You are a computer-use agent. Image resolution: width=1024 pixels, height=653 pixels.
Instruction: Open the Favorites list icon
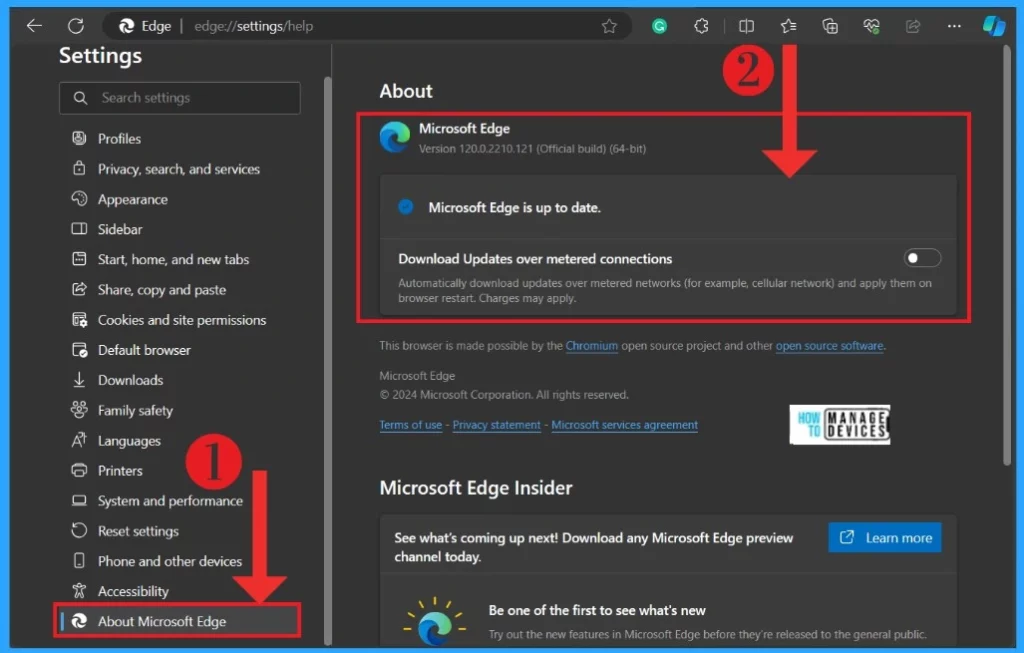point(788,26)
